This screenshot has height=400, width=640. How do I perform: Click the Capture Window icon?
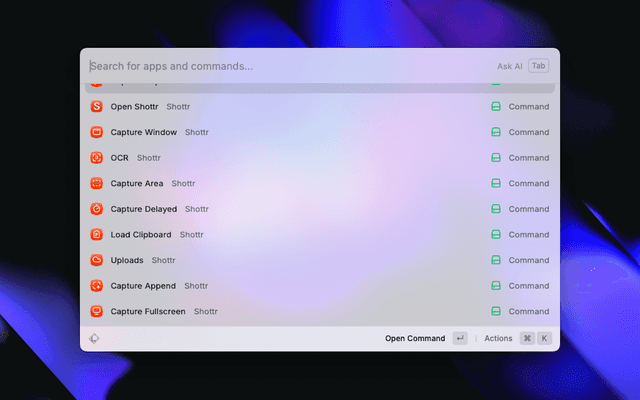pyautogui.click(x=97, y=132)
